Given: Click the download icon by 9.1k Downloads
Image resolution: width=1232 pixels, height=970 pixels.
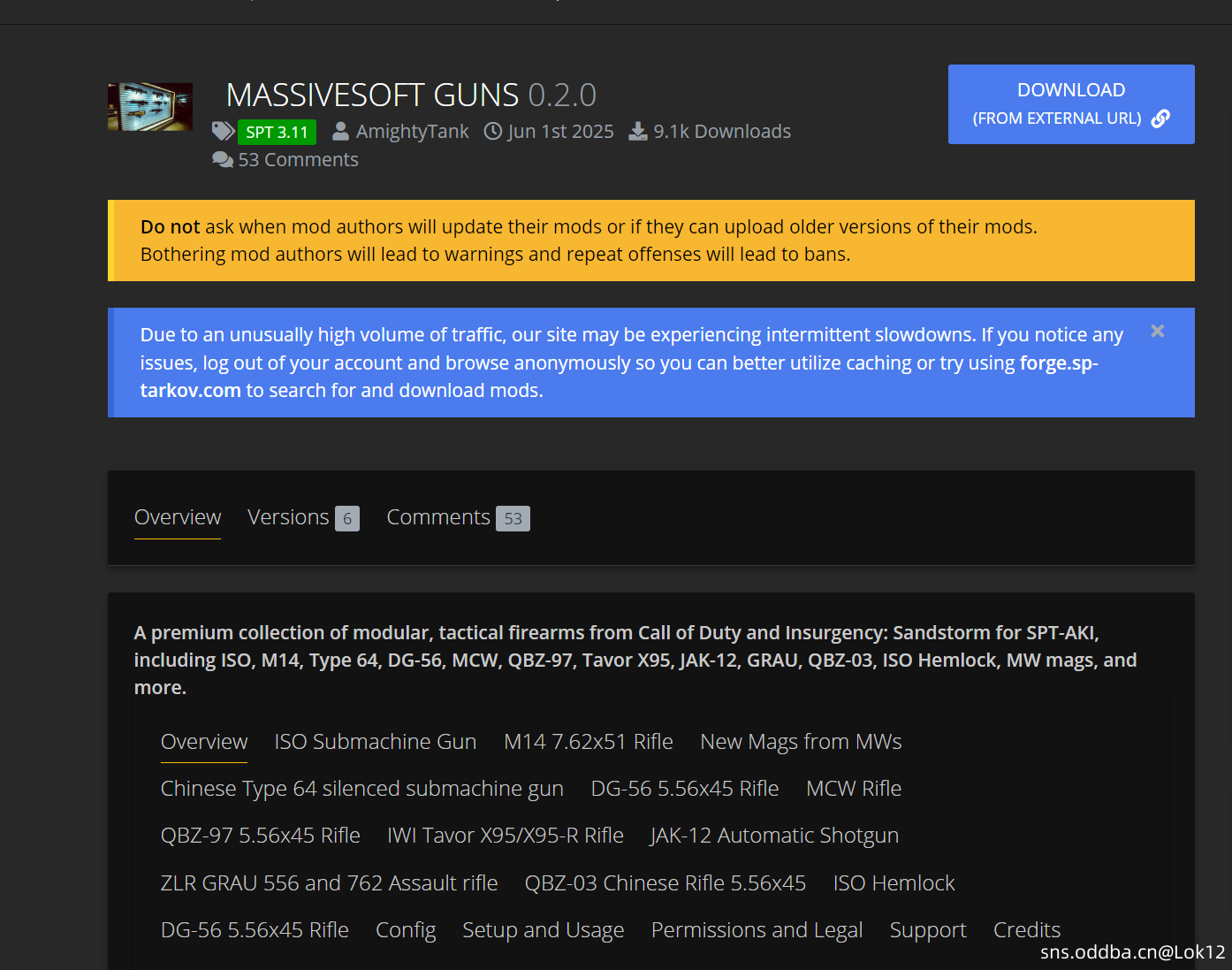Looking at the screenshot, I should pyautogui.click(x=637, y=132).
